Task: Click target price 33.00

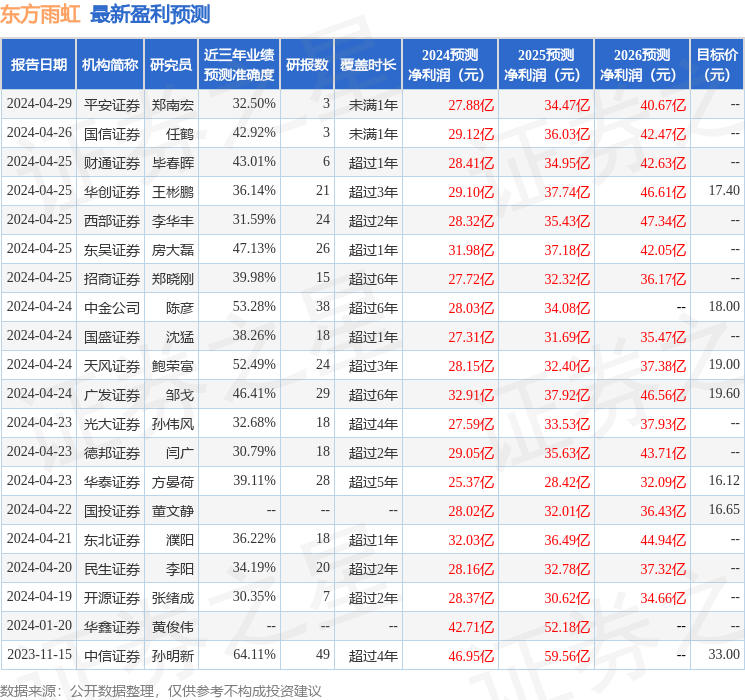Action: [724, 654]
